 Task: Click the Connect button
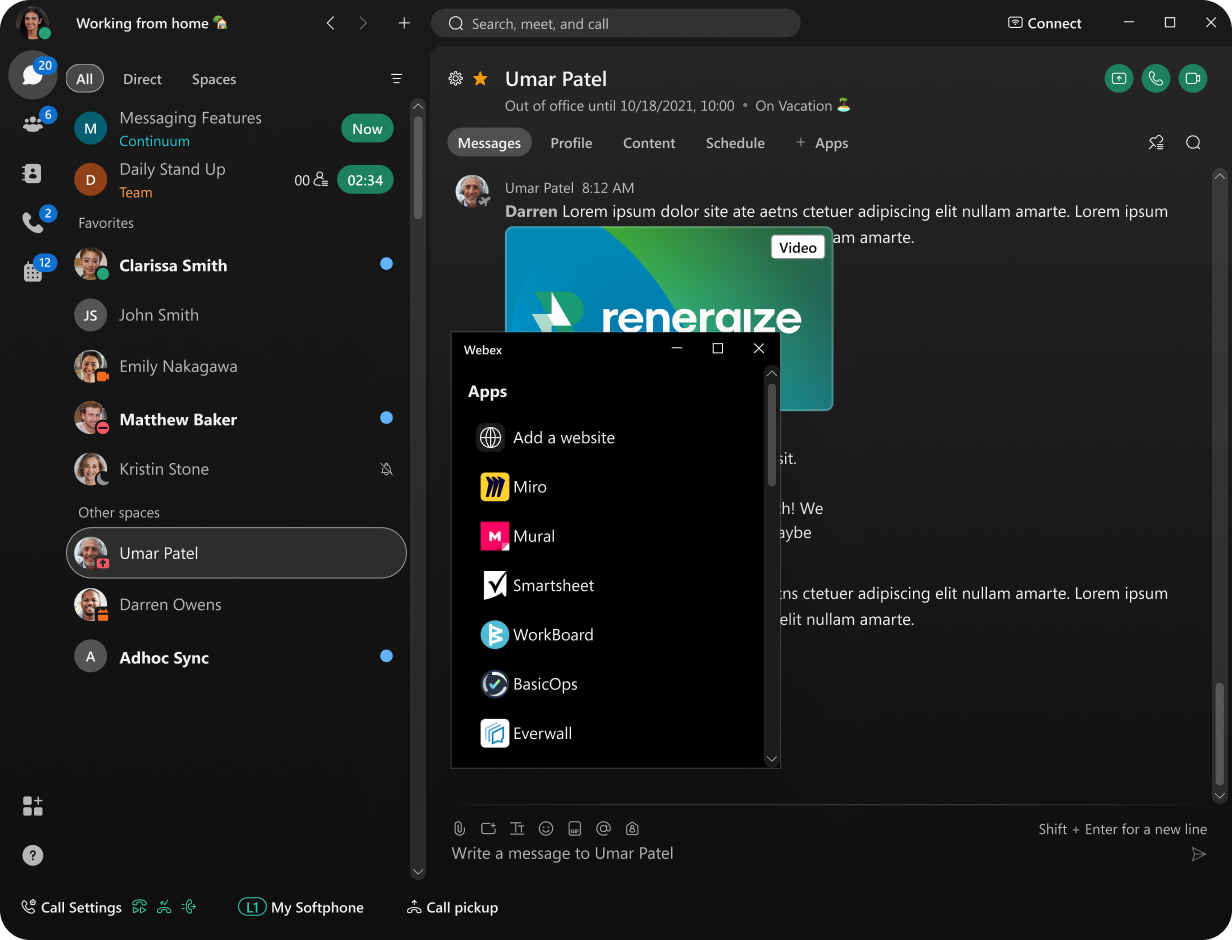1044,23
